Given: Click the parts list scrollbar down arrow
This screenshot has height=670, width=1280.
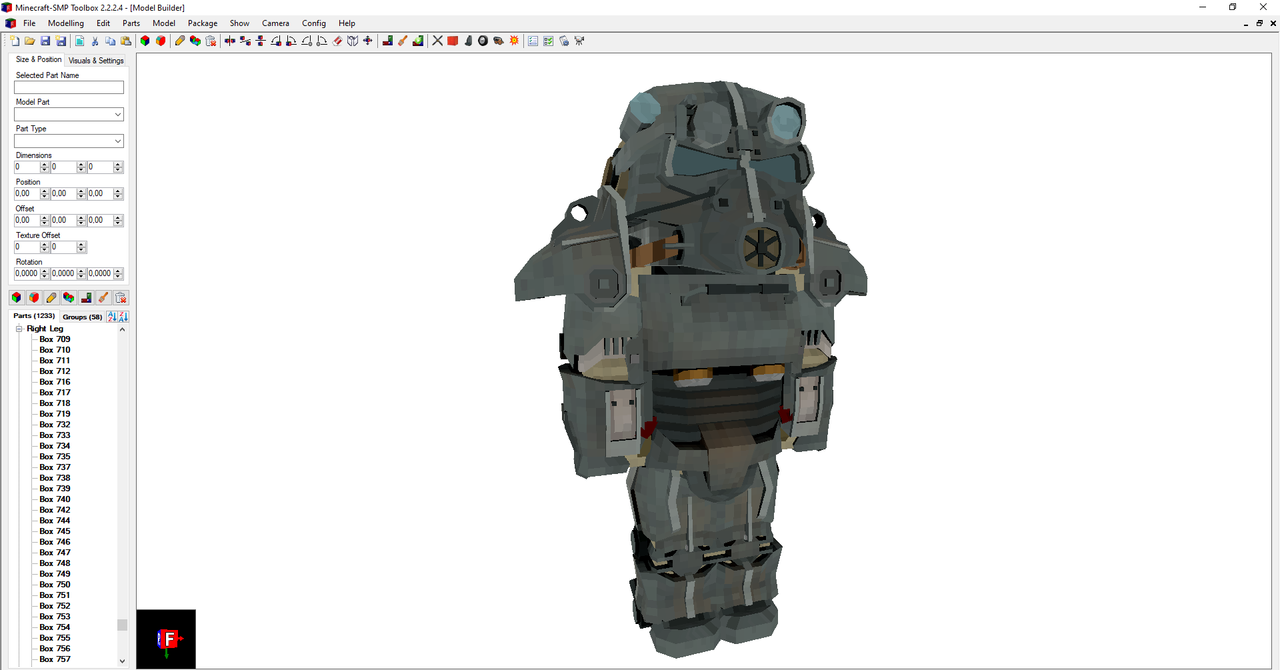Looking at the screenshot, I should (123, 660).
